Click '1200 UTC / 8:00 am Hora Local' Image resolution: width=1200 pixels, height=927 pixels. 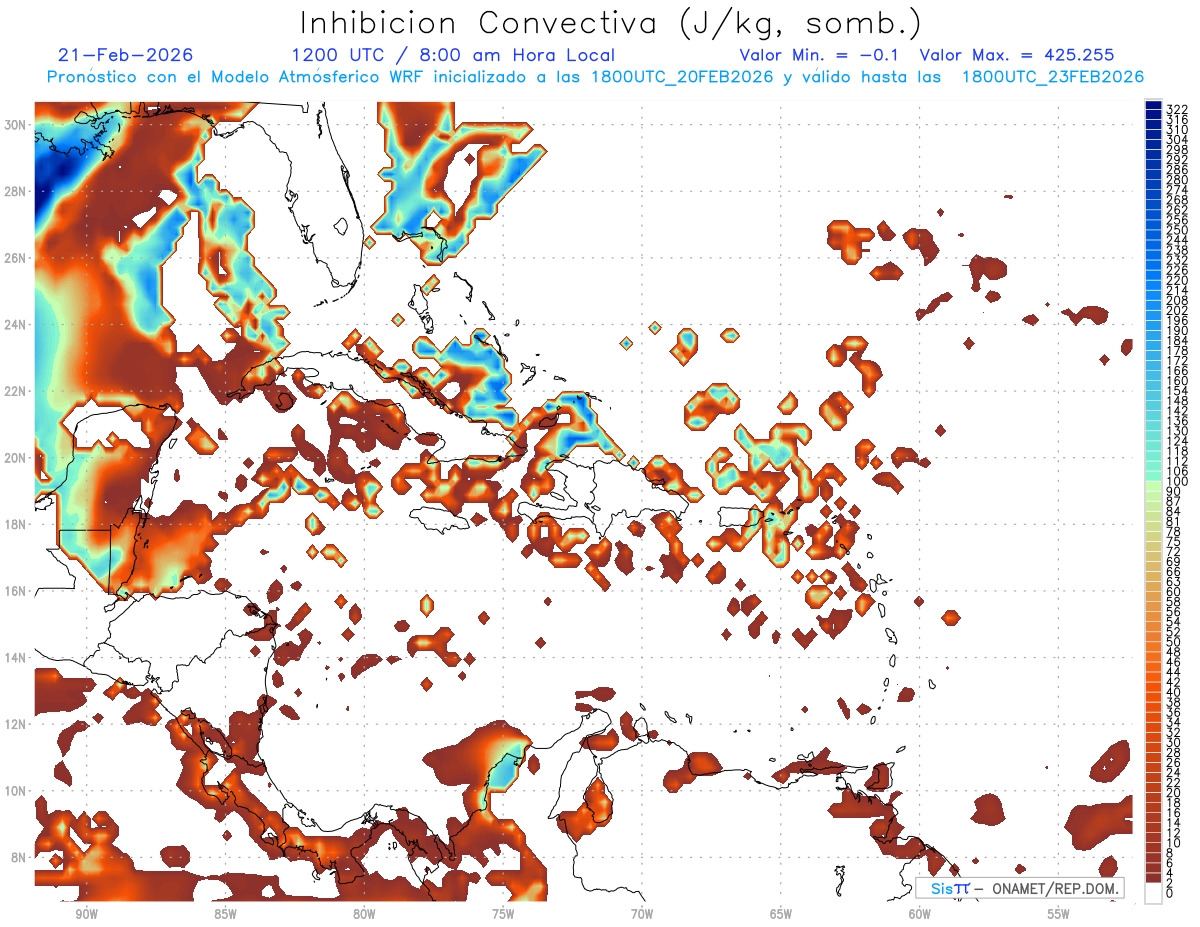[x=453, y=56]
